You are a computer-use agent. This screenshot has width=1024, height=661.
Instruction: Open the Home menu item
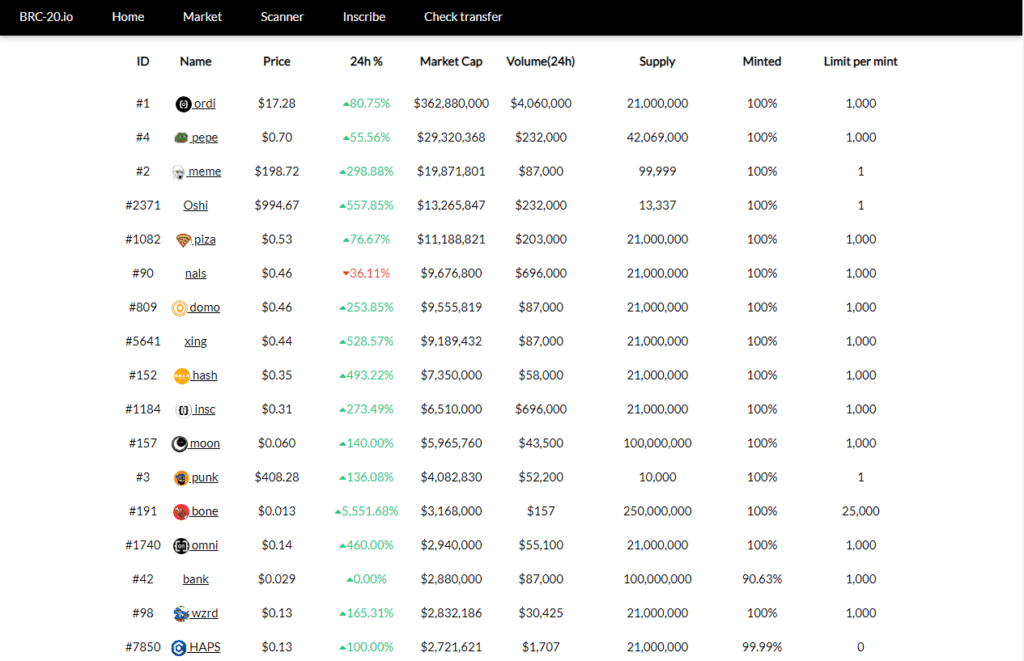pos(128,17)
